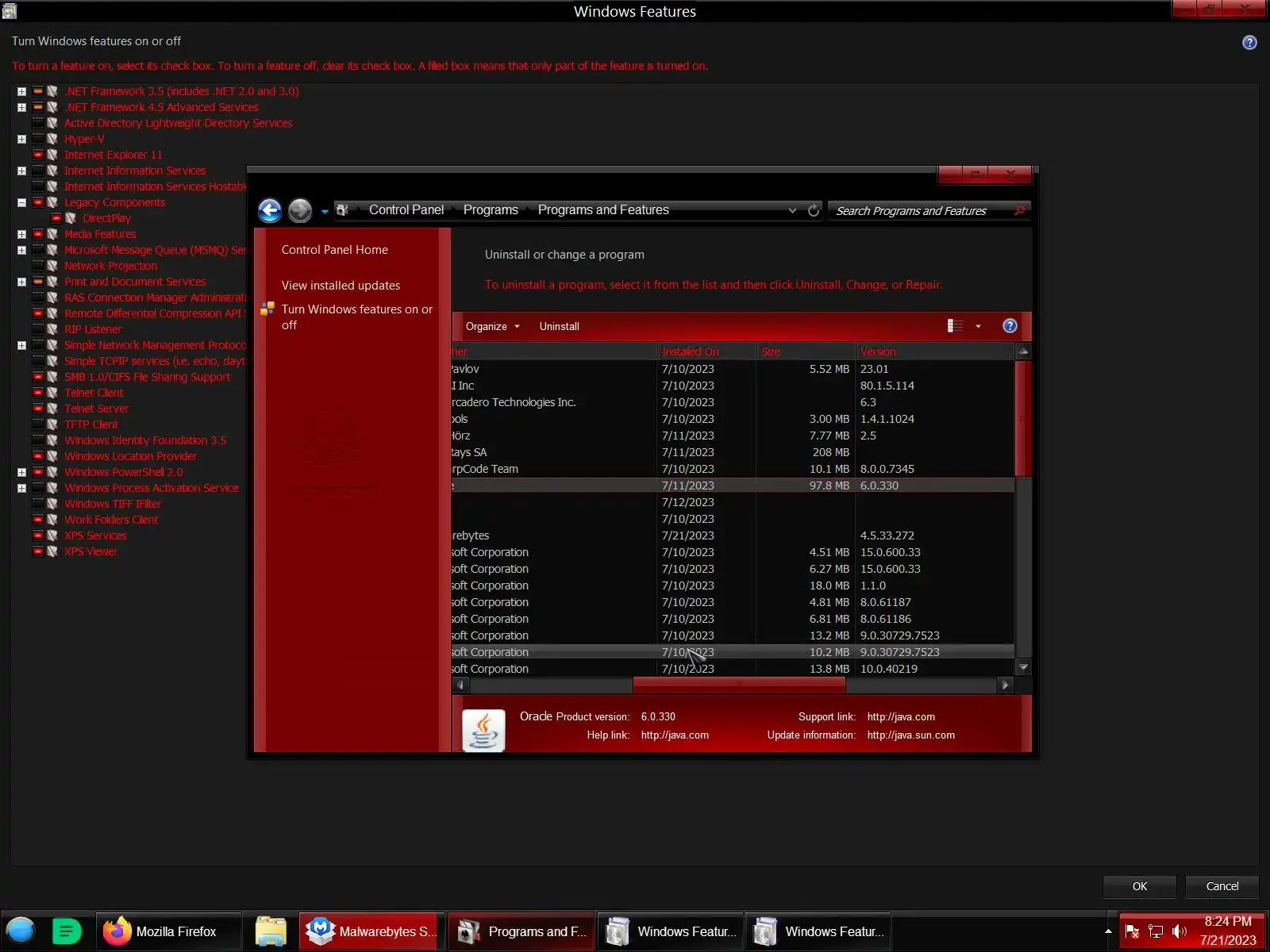Viewport: 1270px width, 952px height.
Task: Sort programs by Version column
Action: click(935, 351)
